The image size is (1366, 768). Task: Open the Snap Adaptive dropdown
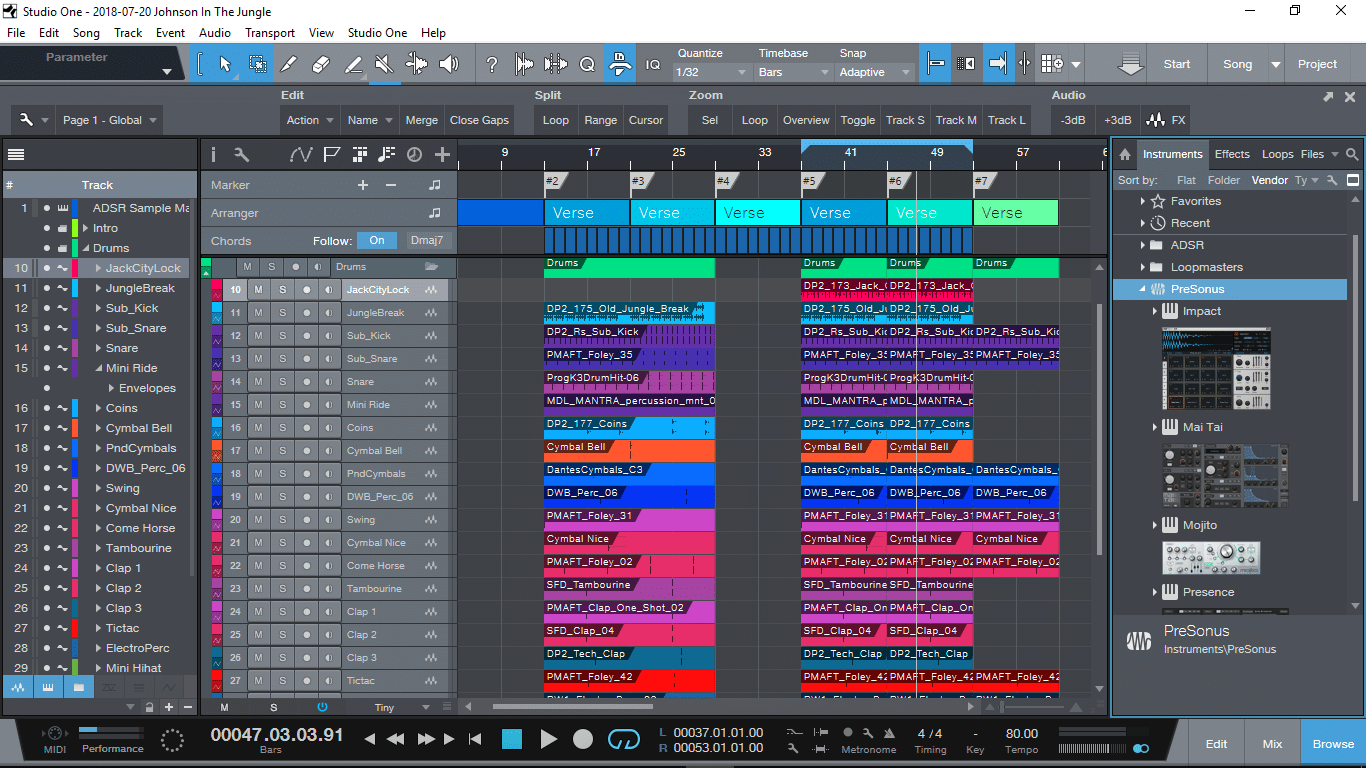point(875,72)
